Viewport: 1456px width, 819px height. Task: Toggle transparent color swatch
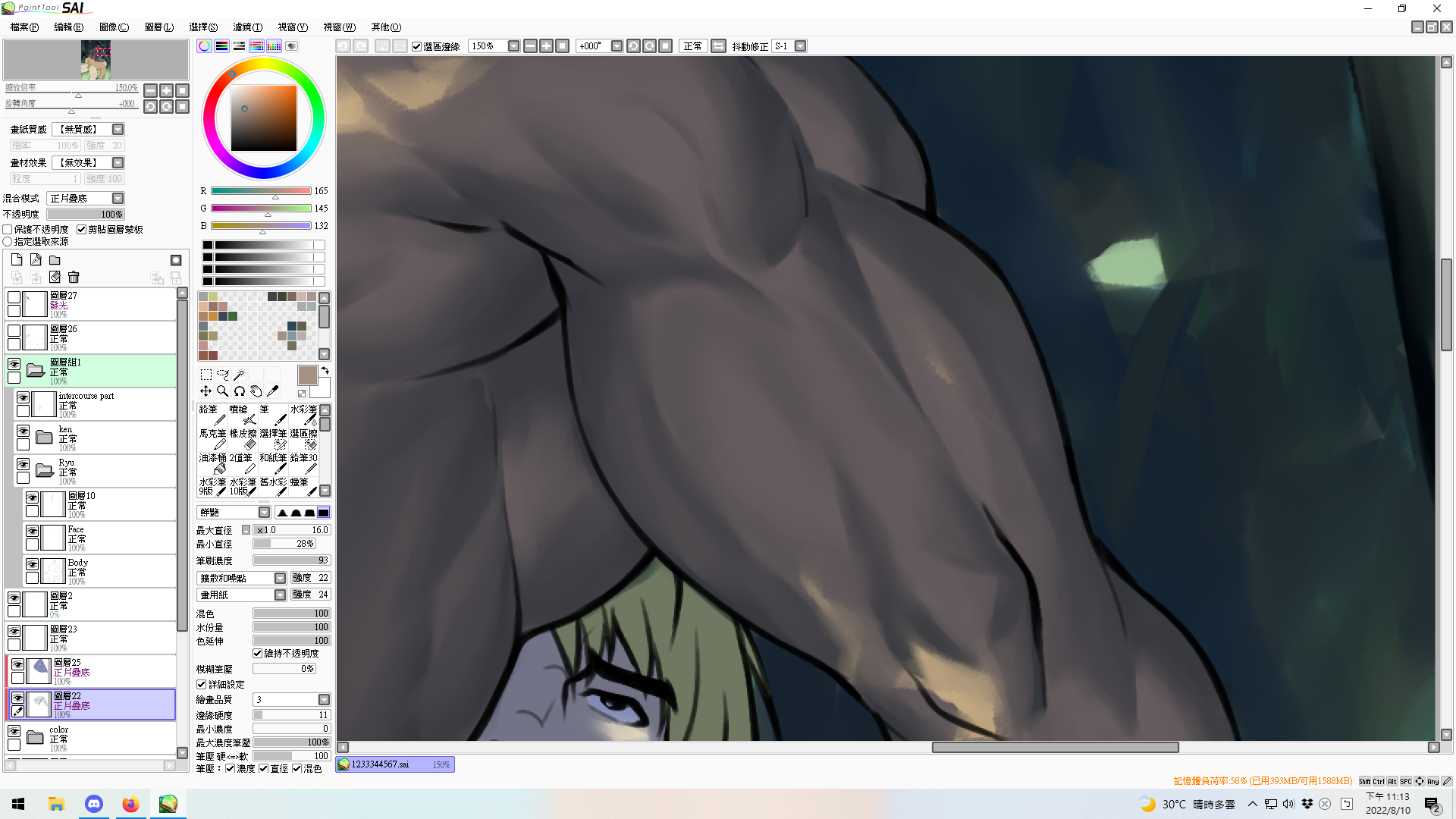point(302,393)
